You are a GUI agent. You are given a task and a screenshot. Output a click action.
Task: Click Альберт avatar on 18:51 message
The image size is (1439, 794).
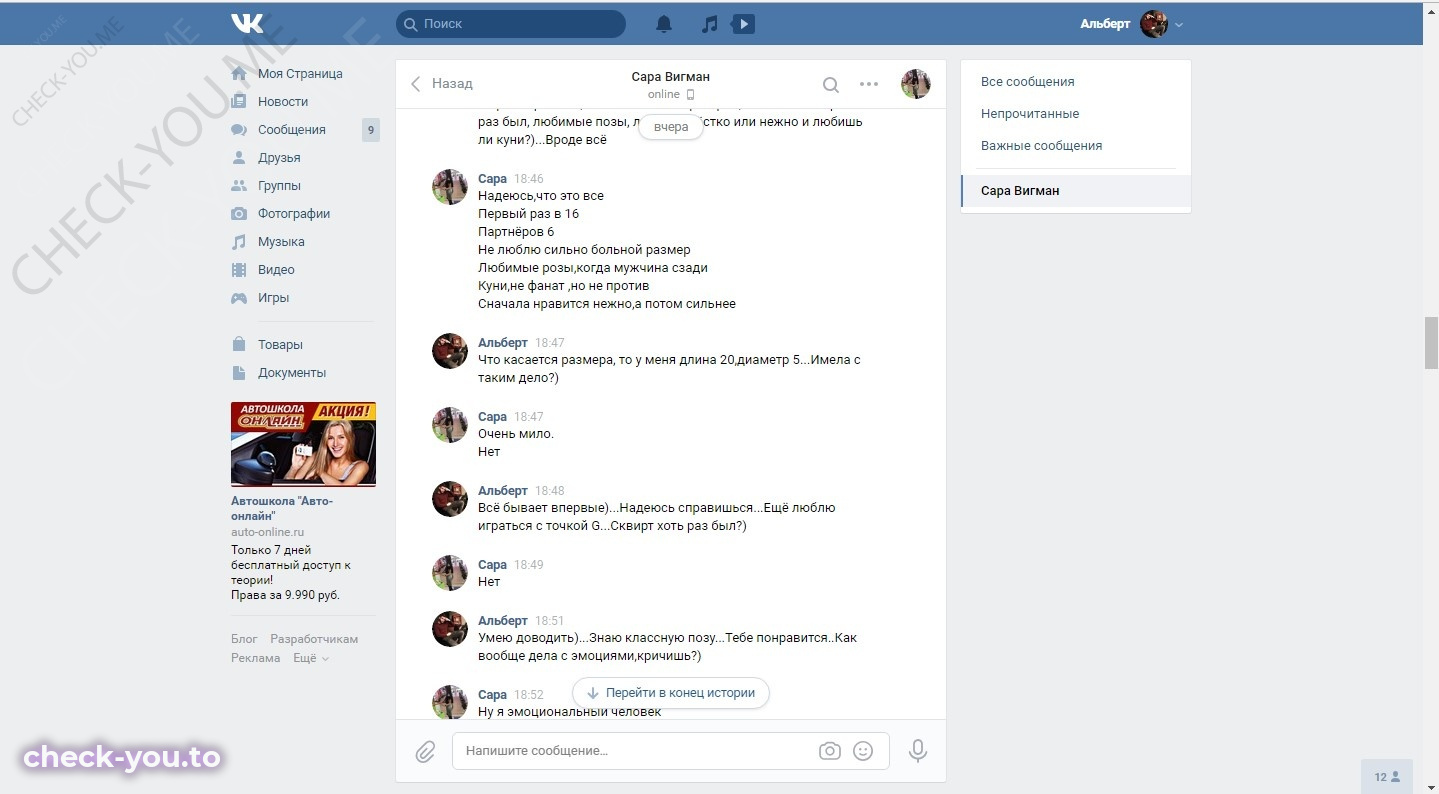coord(450,629)
